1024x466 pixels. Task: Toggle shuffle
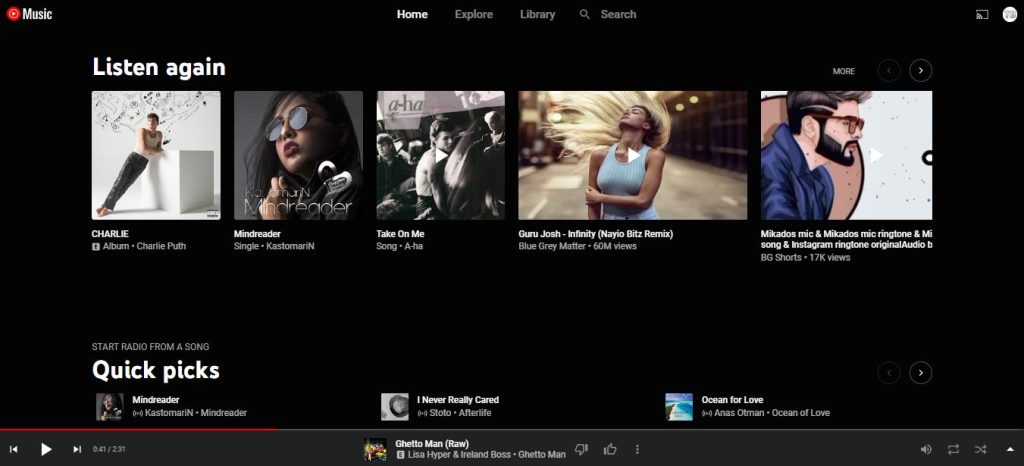click(x=981, y=449)
